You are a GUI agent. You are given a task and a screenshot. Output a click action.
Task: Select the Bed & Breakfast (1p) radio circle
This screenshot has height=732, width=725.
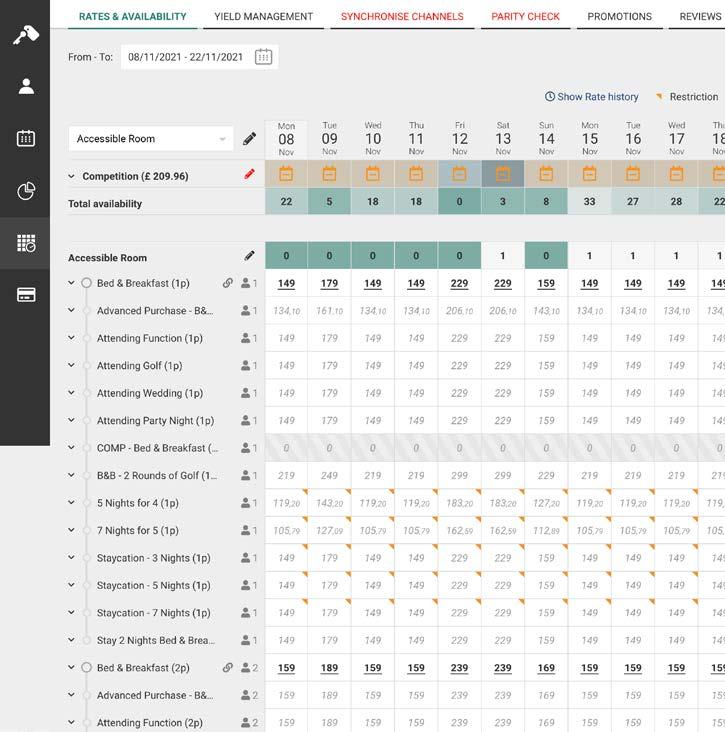(86, 283)
